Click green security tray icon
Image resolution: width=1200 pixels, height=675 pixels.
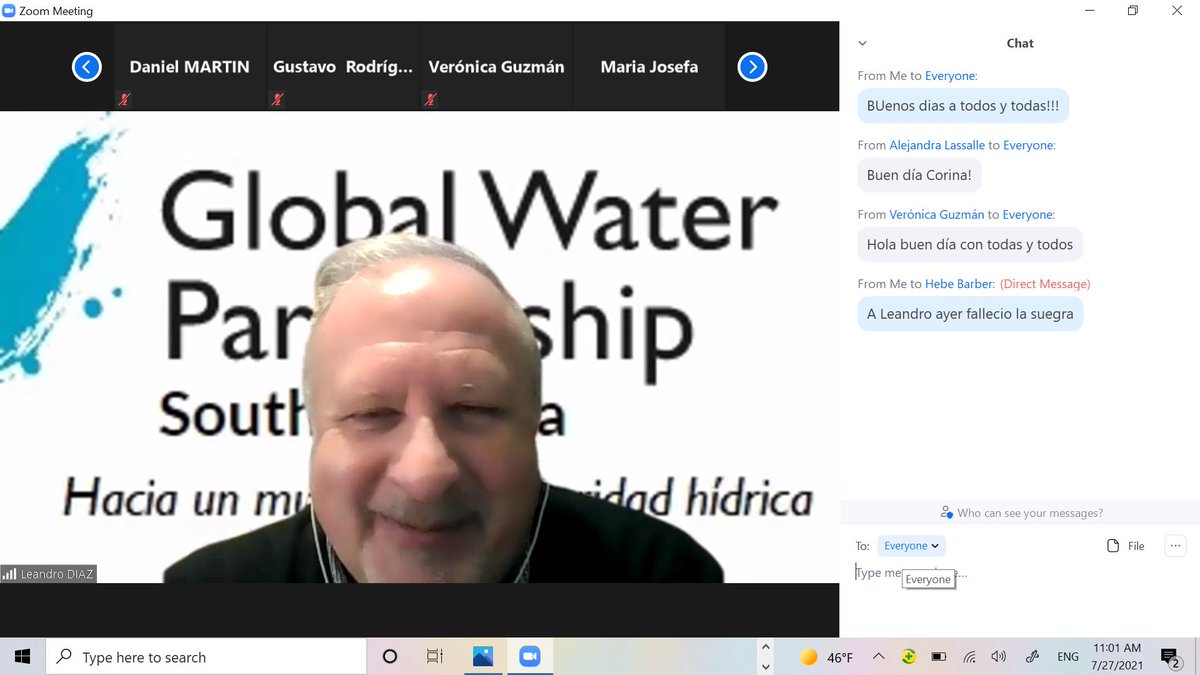(x=908, y=657)
